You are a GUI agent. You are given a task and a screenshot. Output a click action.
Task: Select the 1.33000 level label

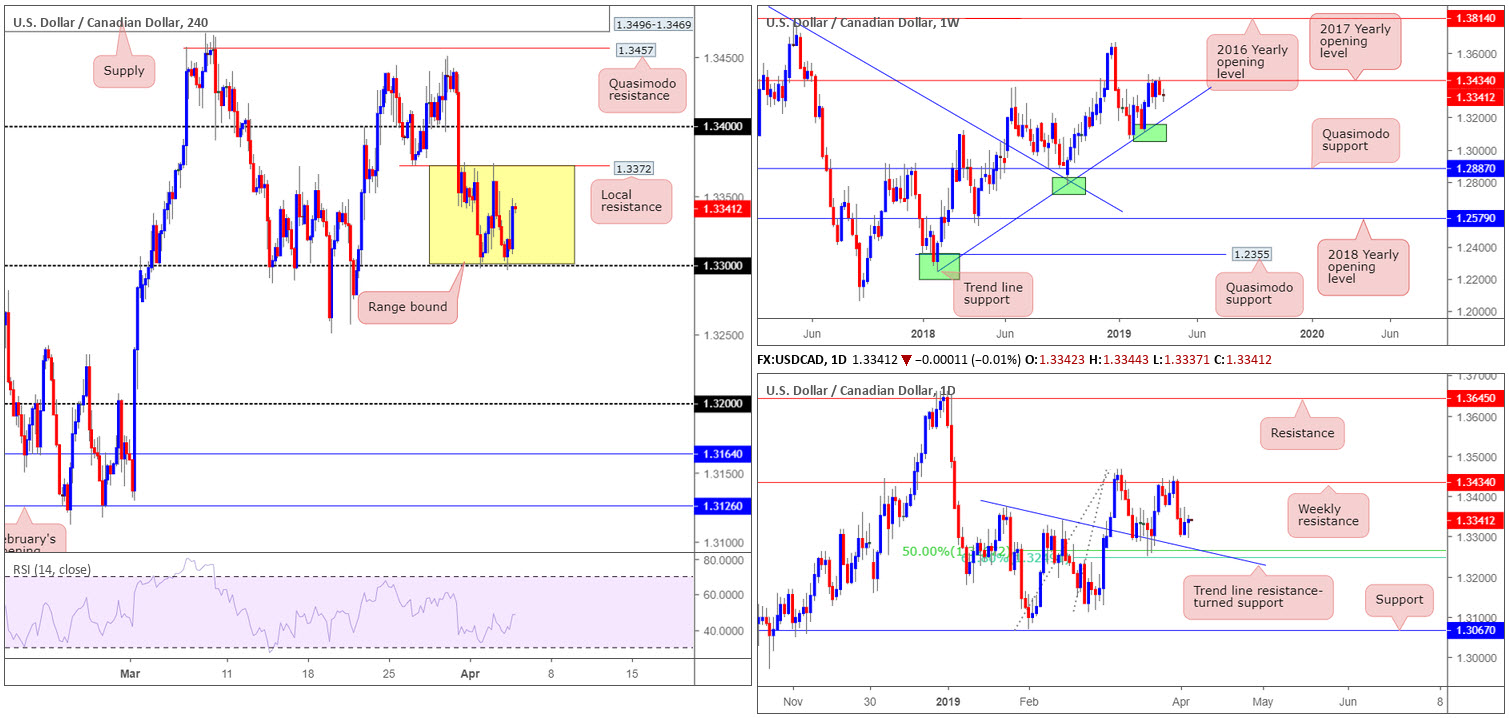(x=720, y=266)
